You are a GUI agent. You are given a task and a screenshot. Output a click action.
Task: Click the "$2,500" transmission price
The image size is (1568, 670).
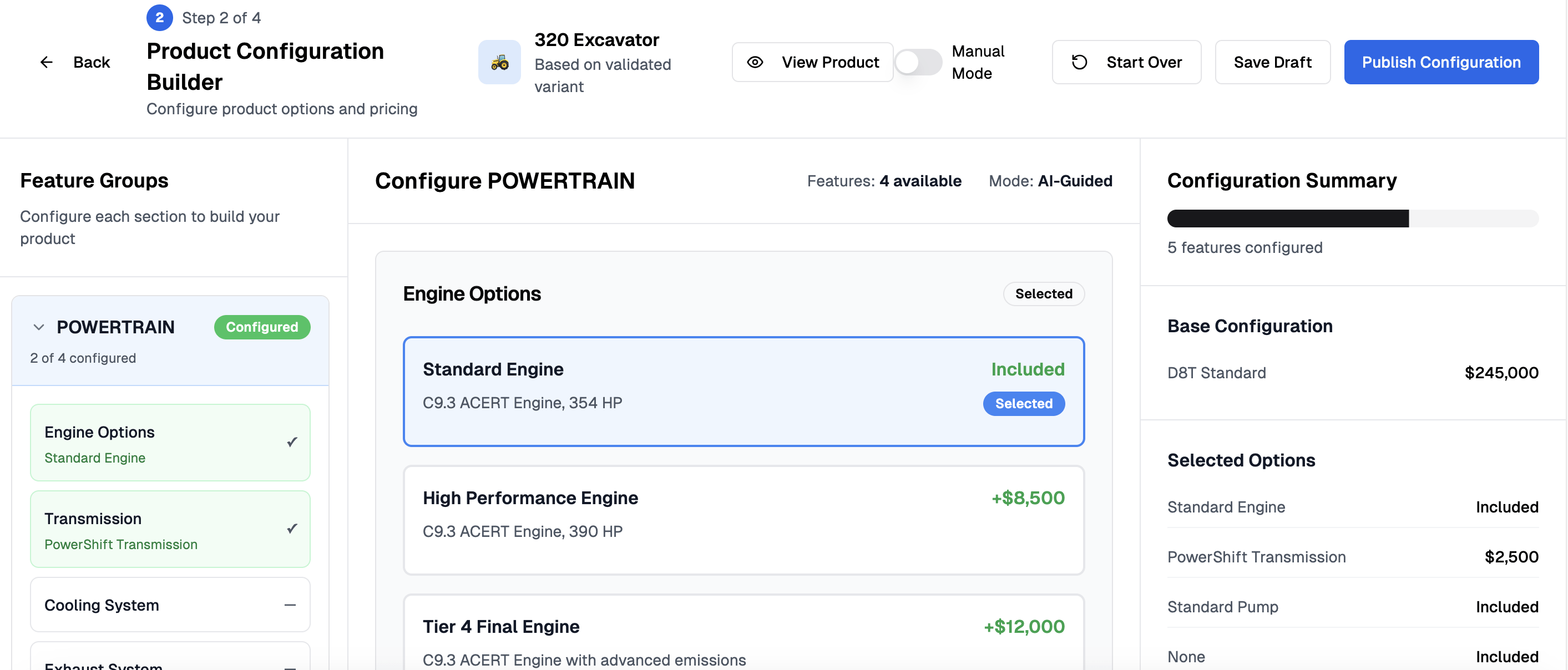(1511, 557)
